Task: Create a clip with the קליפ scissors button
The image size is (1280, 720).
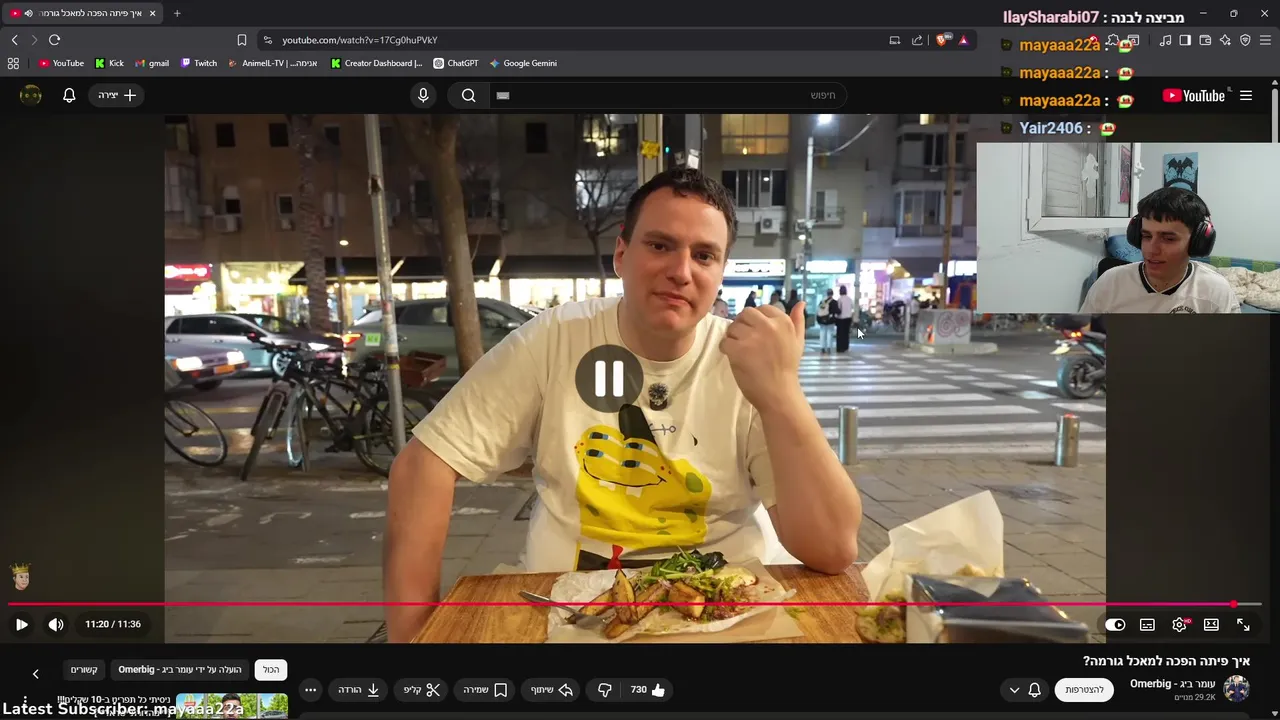Action: pos(421,689)
